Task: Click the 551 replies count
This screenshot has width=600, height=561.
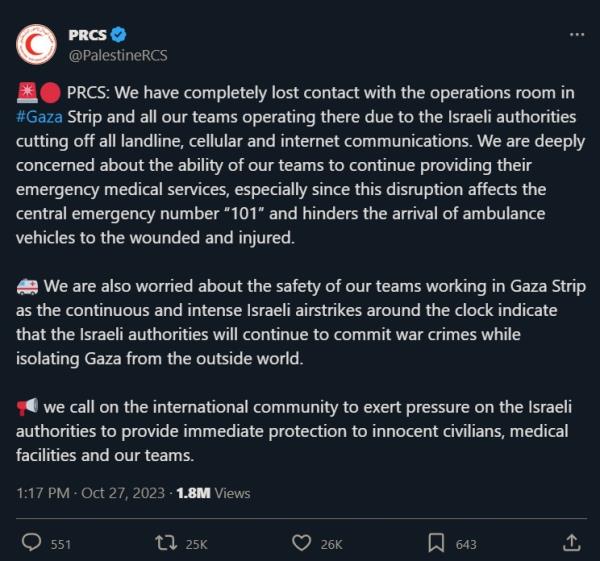Action: point(61,544)
